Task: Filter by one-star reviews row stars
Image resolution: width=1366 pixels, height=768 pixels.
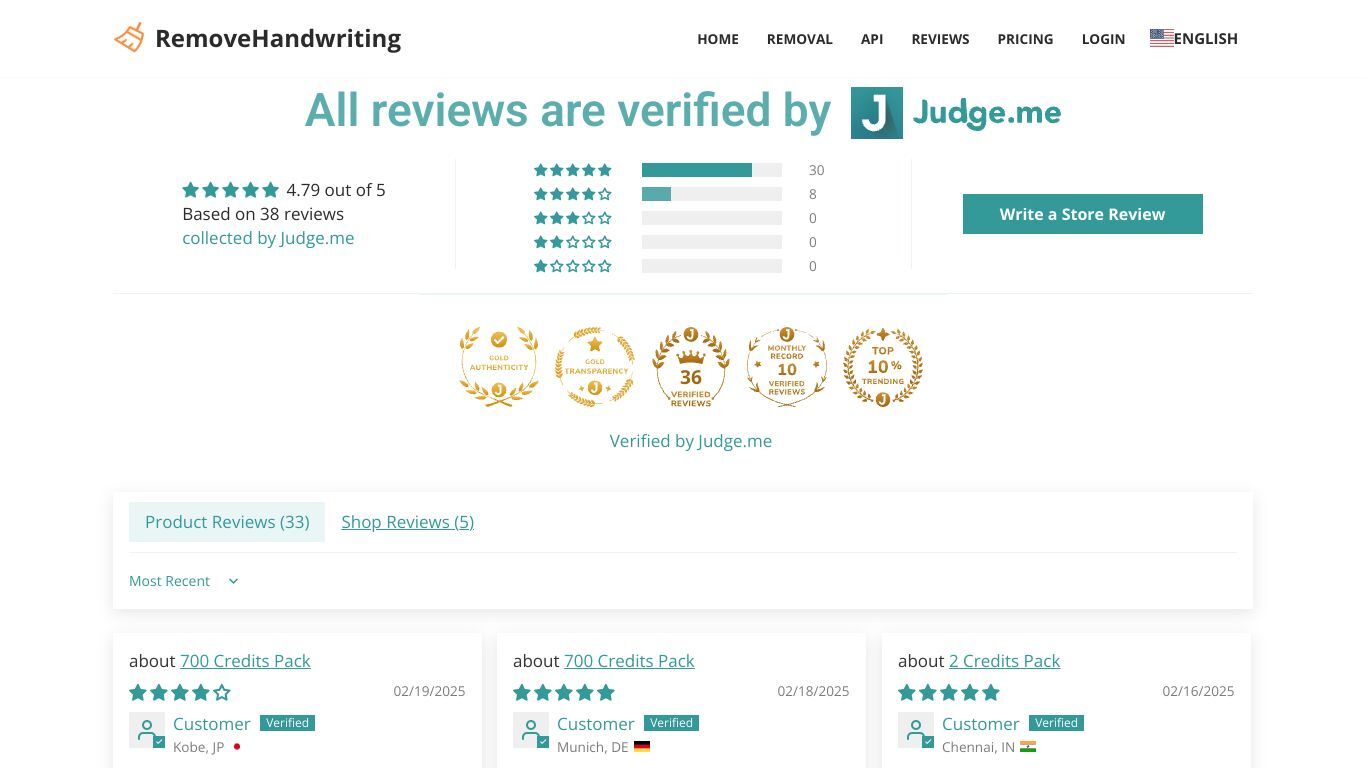Action: coord(573,266)
